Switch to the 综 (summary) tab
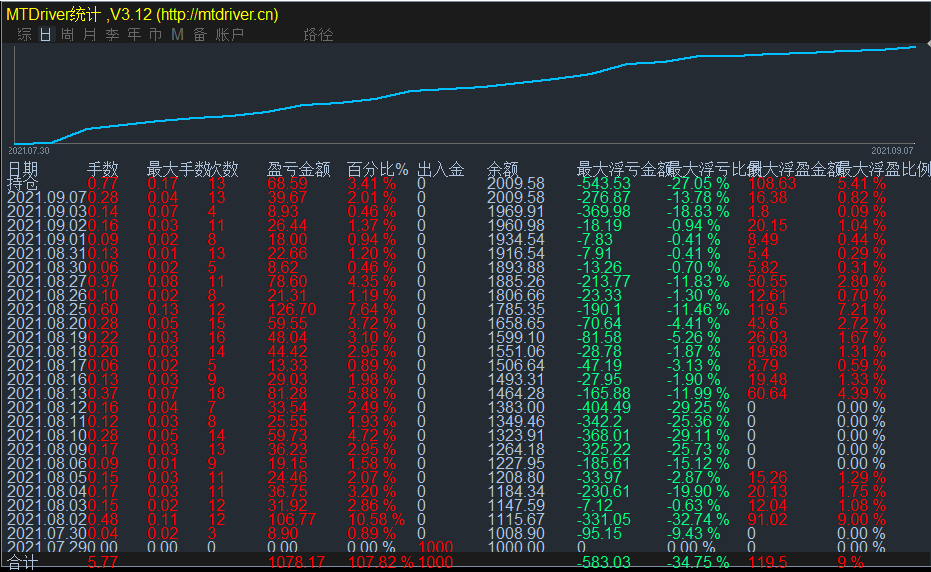 pos(24,35)
